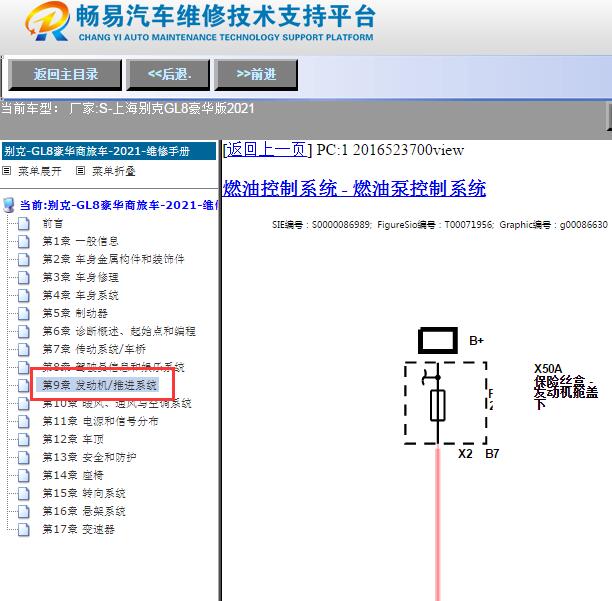Open 第14章 座椅
The image size is (612, 601).
click(73, 475)
